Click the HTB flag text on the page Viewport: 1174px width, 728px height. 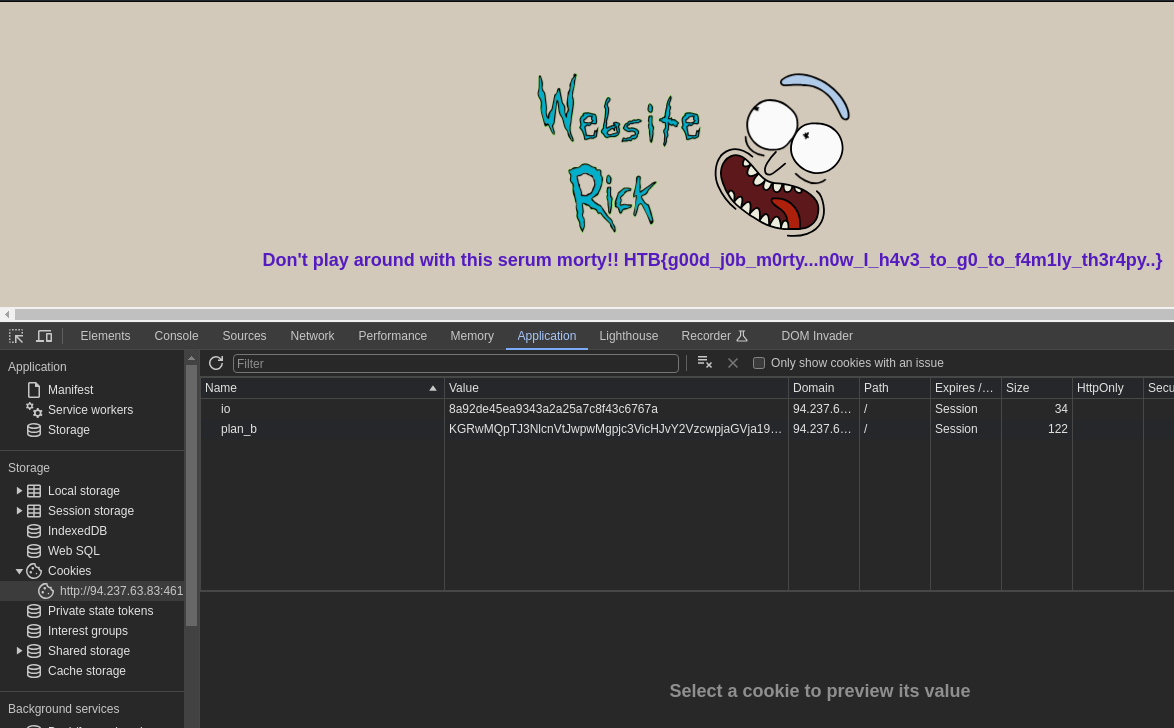[892, 260]
